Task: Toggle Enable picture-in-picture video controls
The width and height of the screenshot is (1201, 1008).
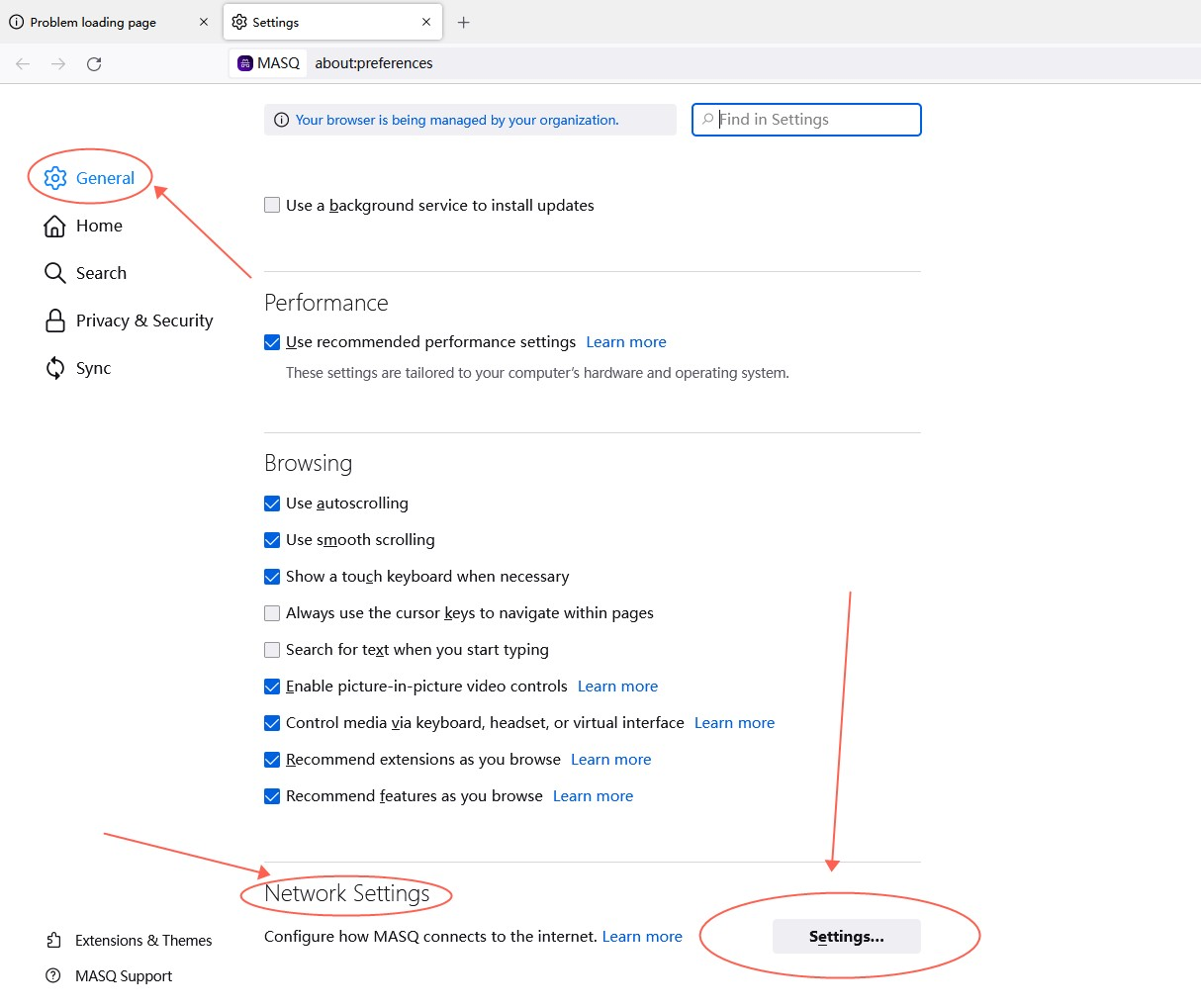Action: [x=272, y=687]
